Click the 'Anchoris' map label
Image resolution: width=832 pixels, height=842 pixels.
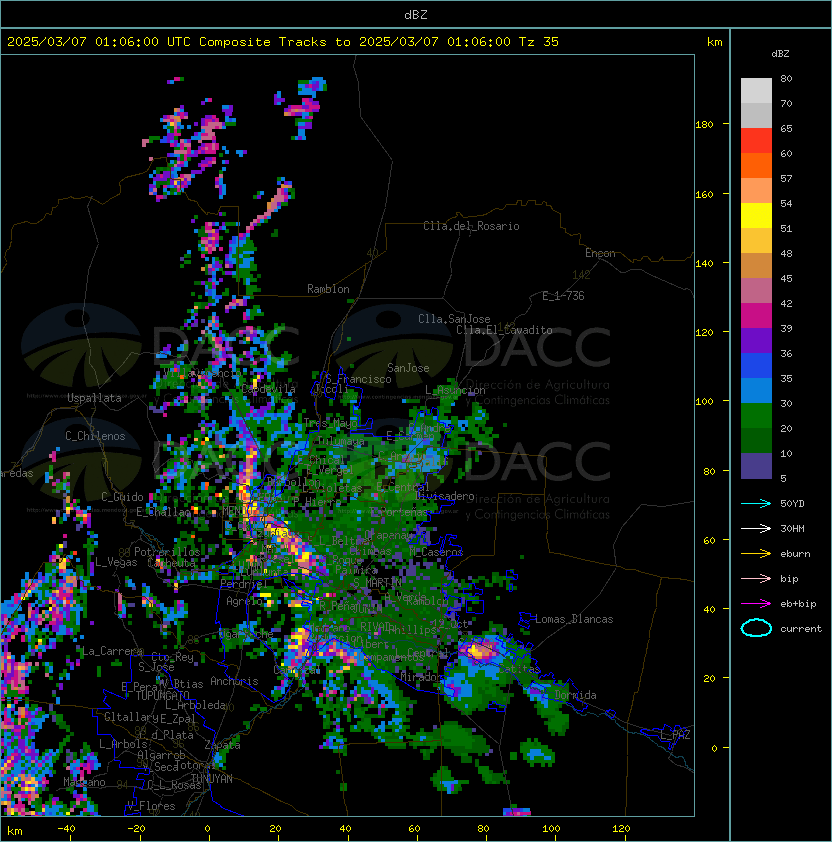click(x=234, y=681)
